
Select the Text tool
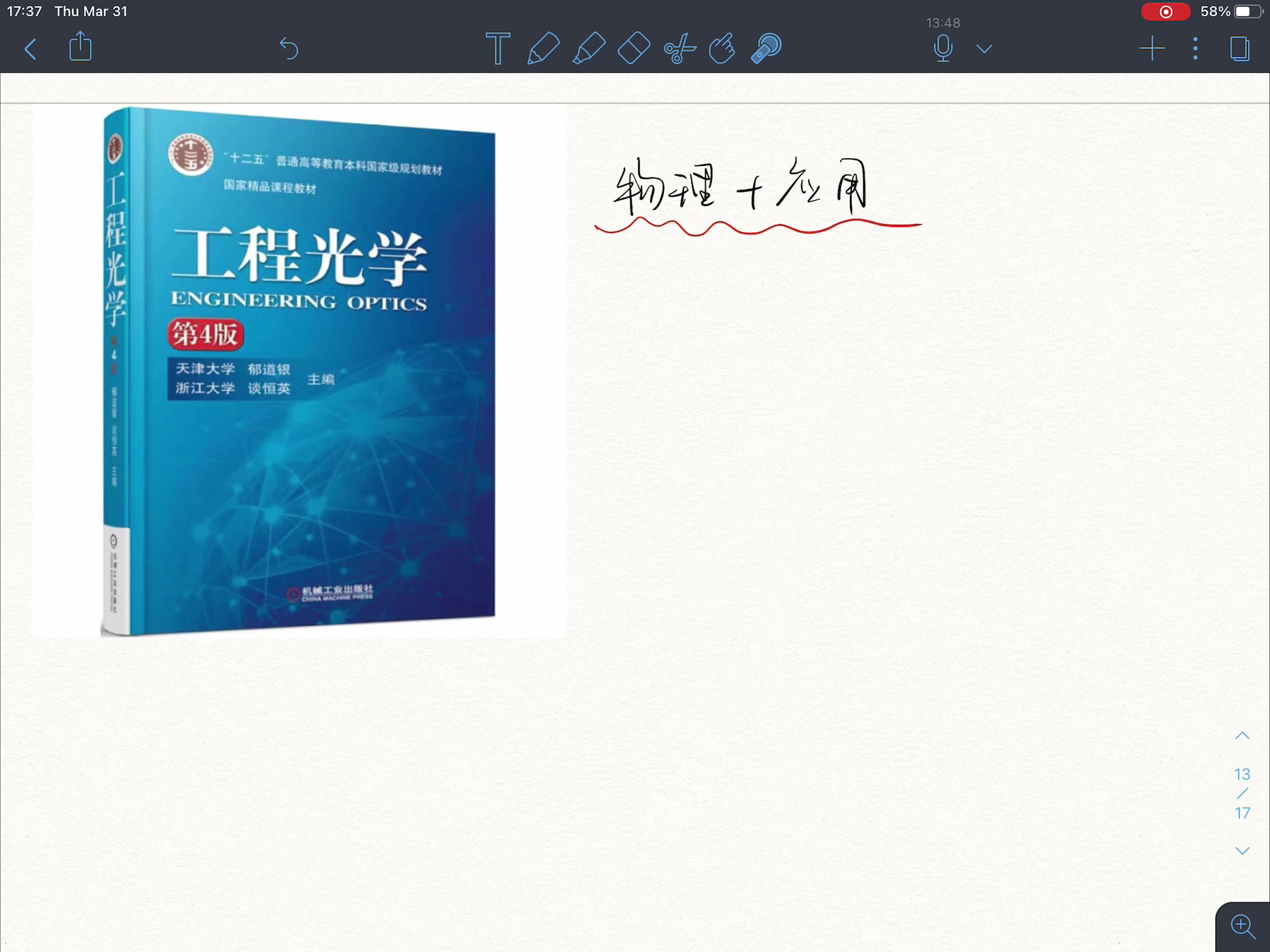point(498,48)
